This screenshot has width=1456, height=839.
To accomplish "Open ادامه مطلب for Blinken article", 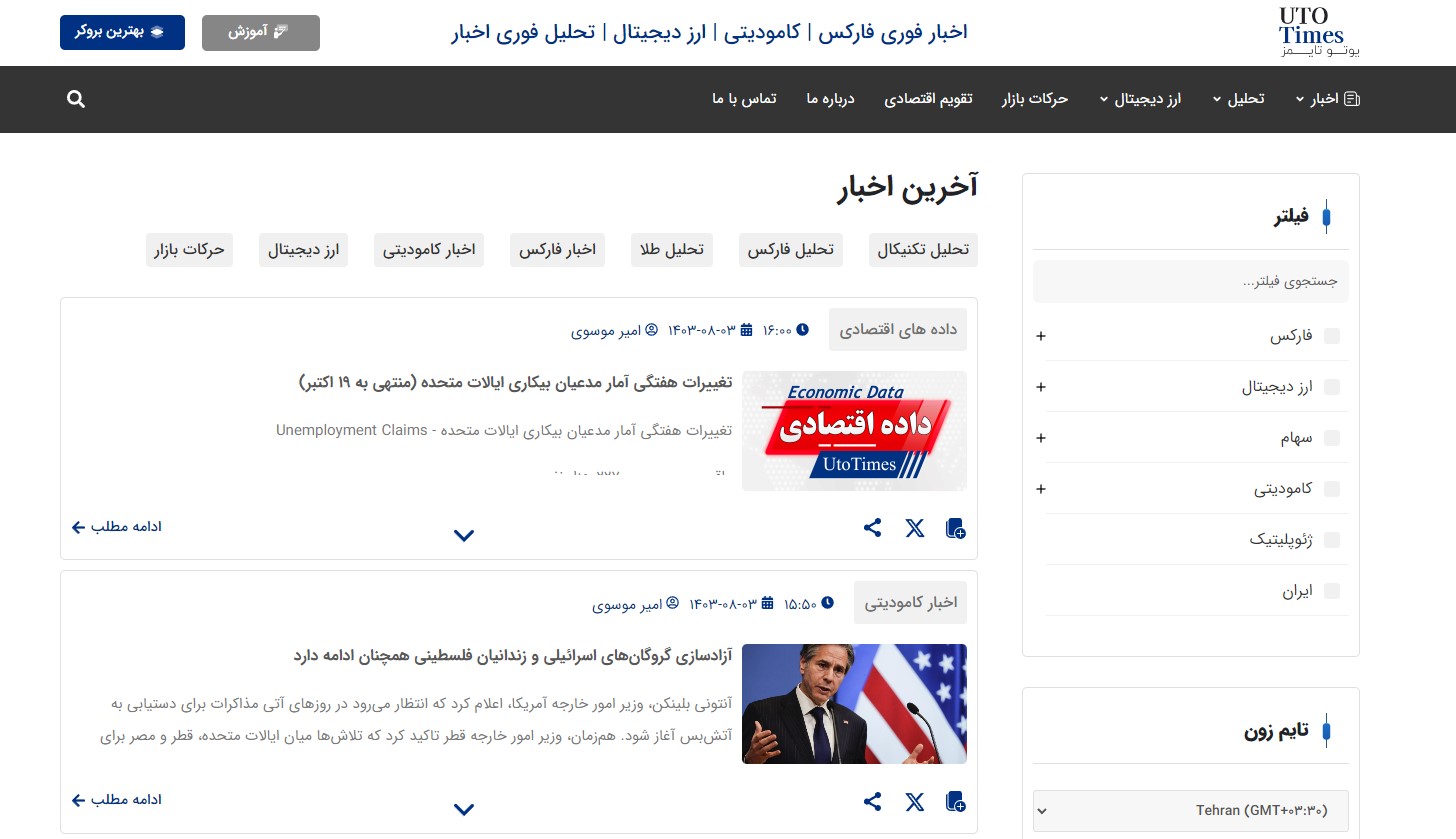I will pos(117,799).
